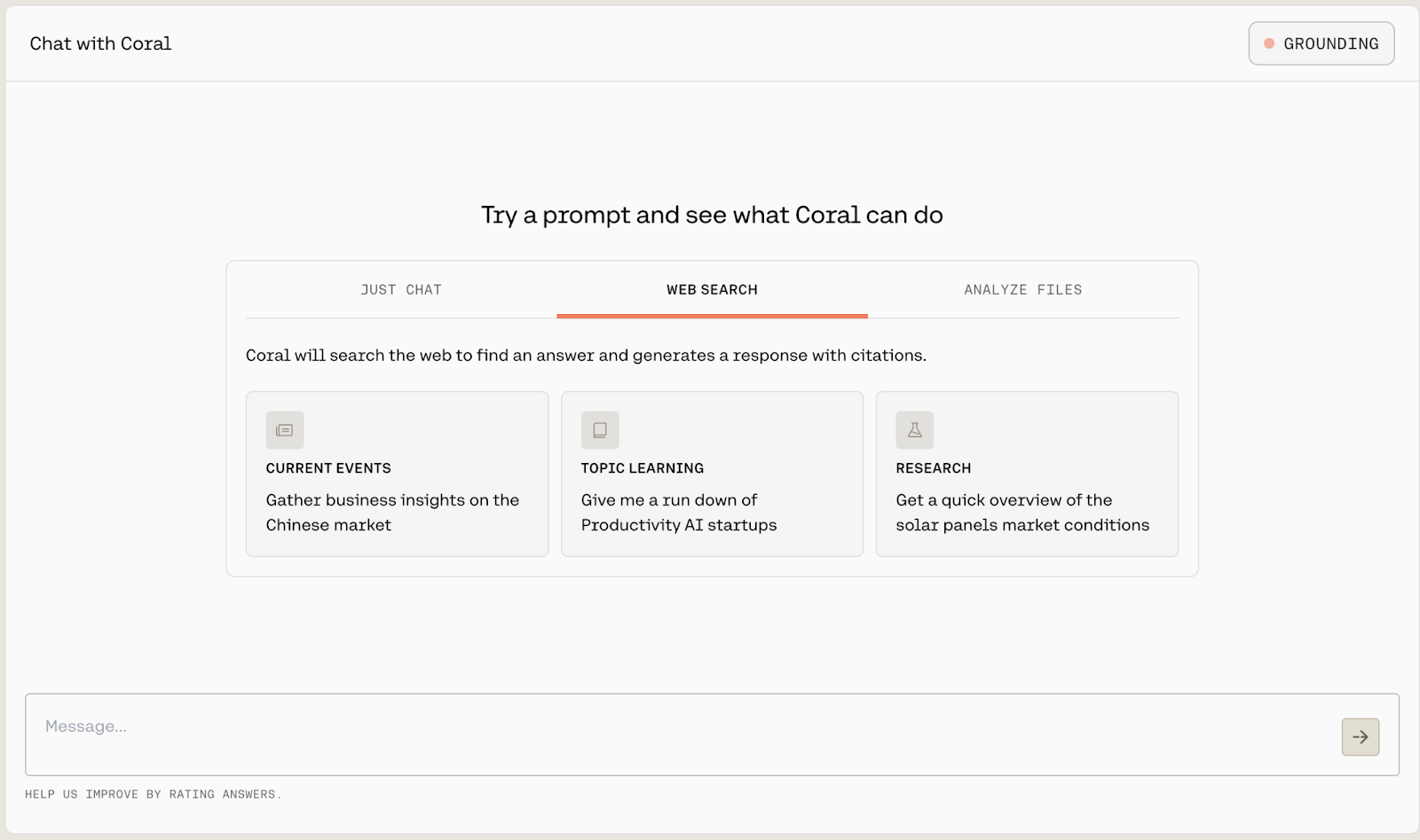Pick the Productivity AI startups prompt
This screenshot has width=1420, height=840.
pyautogui.click(x=679, y=513)
